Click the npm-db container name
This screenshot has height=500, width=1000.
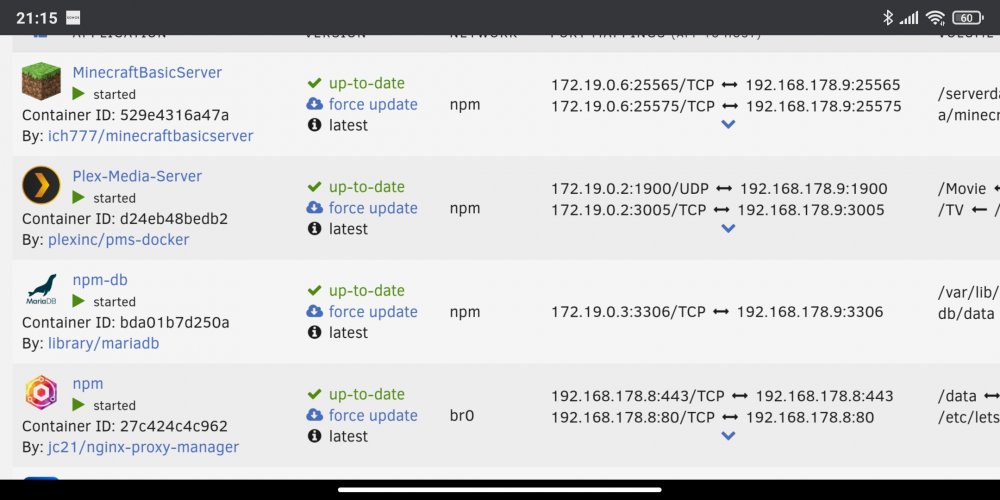[x=100, y=280]
